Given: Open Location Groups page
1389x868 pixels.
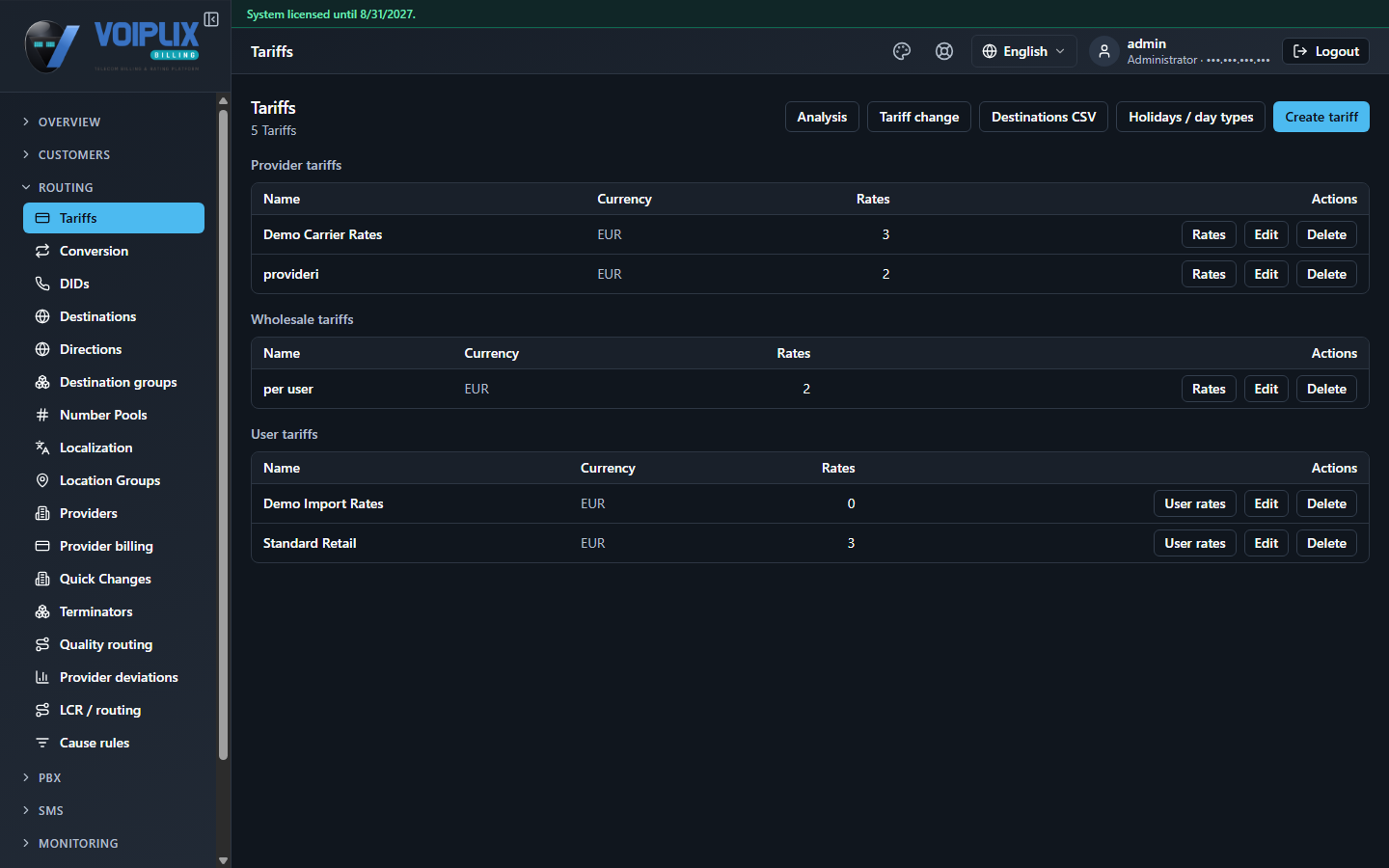Looking at the screenshot, I should [114, 480].
